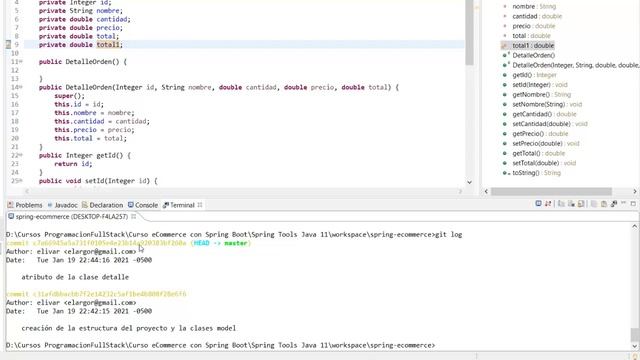The width and height of the screenshot is (640, 360).
Task: Select the no-argument DetalleOrden() in the Outline
Action: (x=533, y=56)
